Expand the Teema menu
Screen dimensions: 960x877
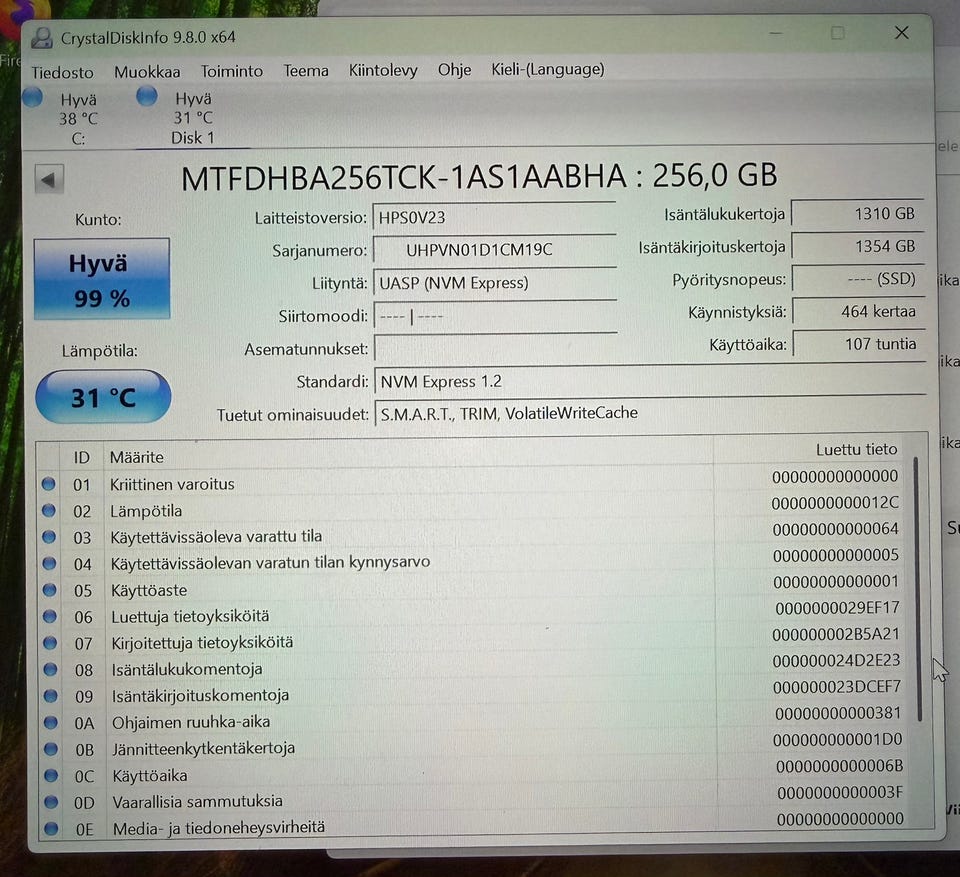click(305, 71)
